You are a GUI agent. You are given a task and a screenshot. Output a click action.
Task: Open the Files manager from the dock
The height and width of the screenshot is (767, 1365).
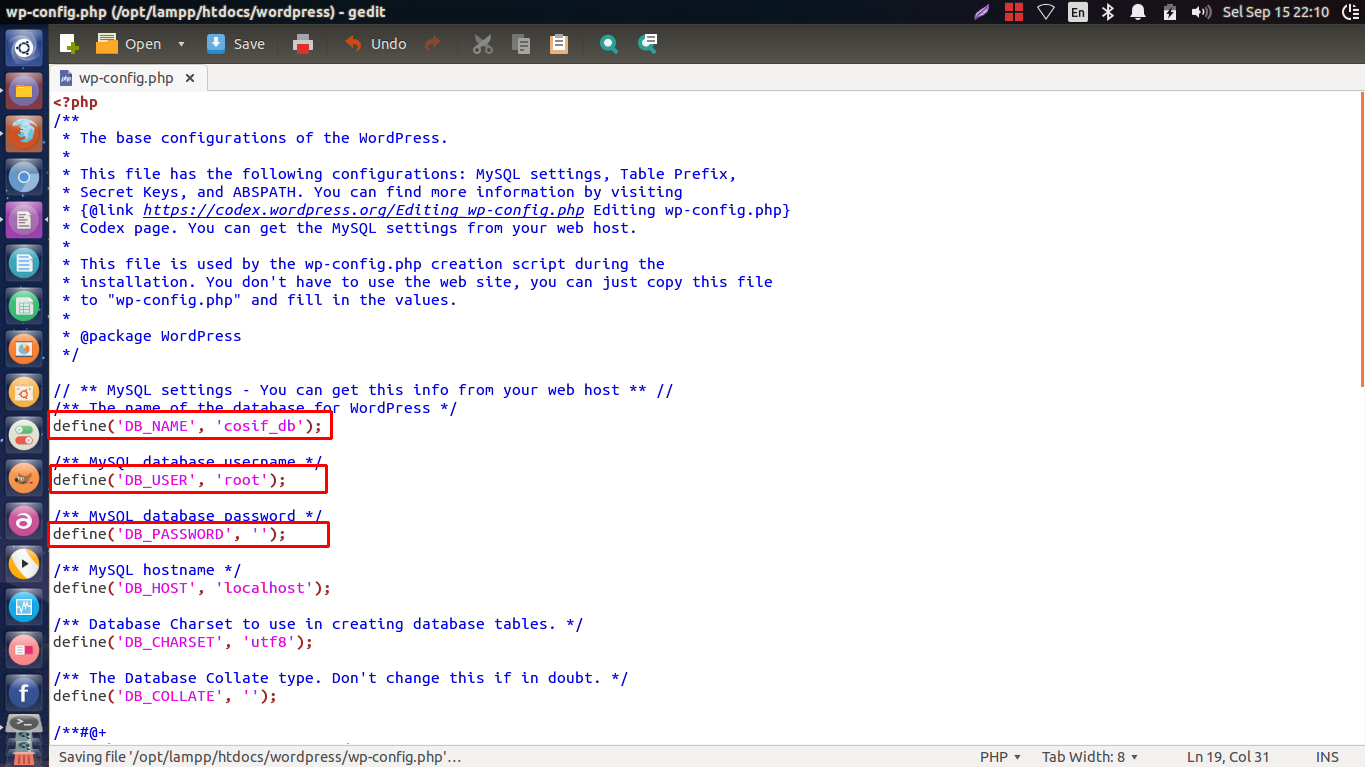point(24,90)
